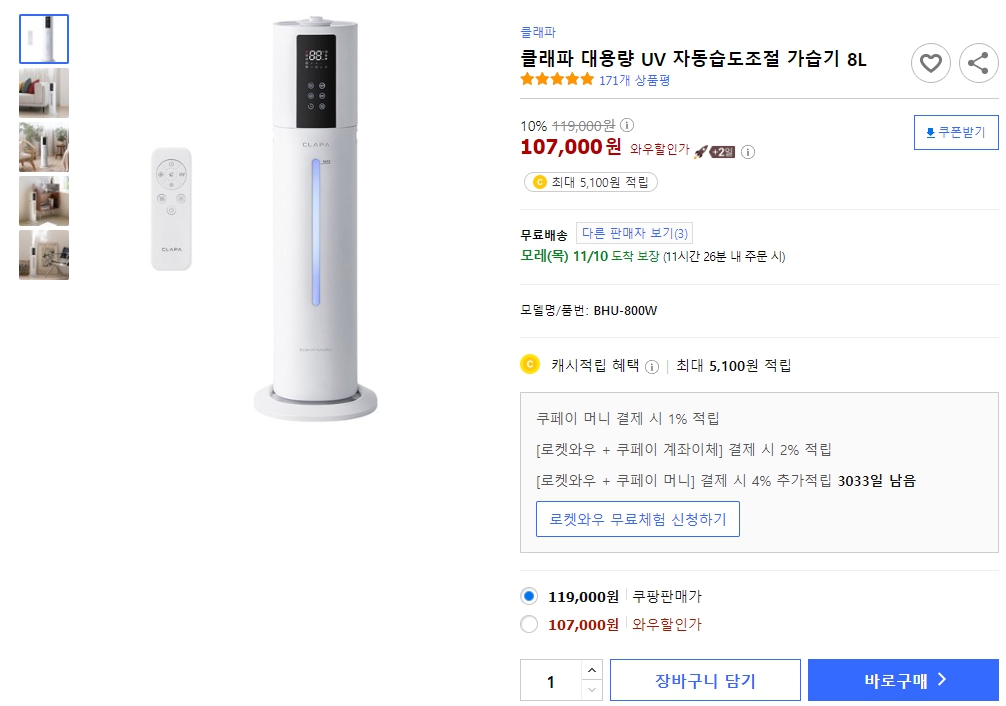The image size is (1006, 706).
Task: Click the heart wishlist icon
Action: pos(931,63)
